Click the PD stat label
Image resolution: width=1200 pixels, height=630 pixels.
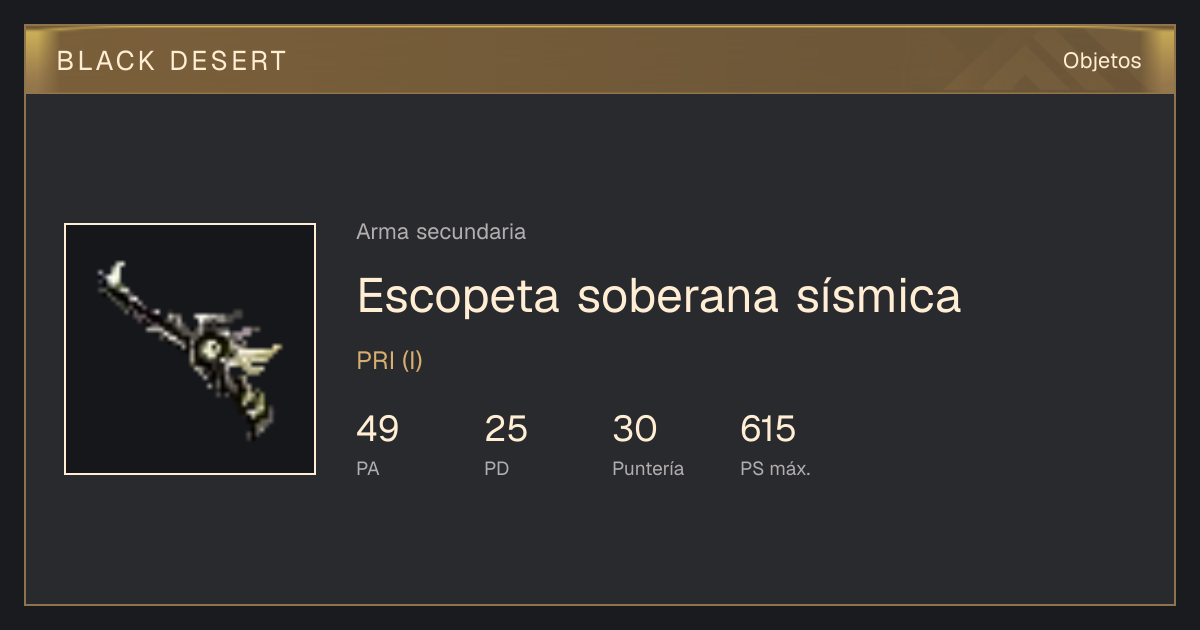[497, 469]
